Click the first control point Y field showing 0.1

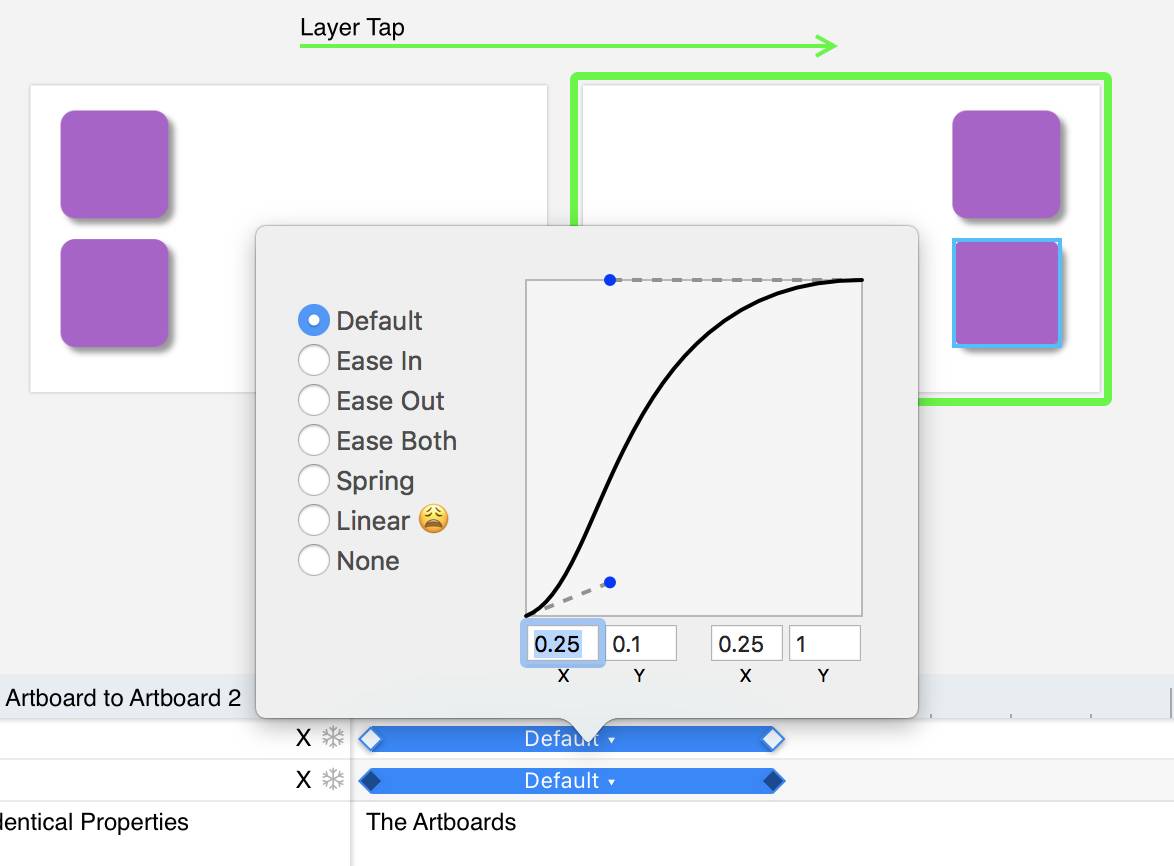point(641,644)
